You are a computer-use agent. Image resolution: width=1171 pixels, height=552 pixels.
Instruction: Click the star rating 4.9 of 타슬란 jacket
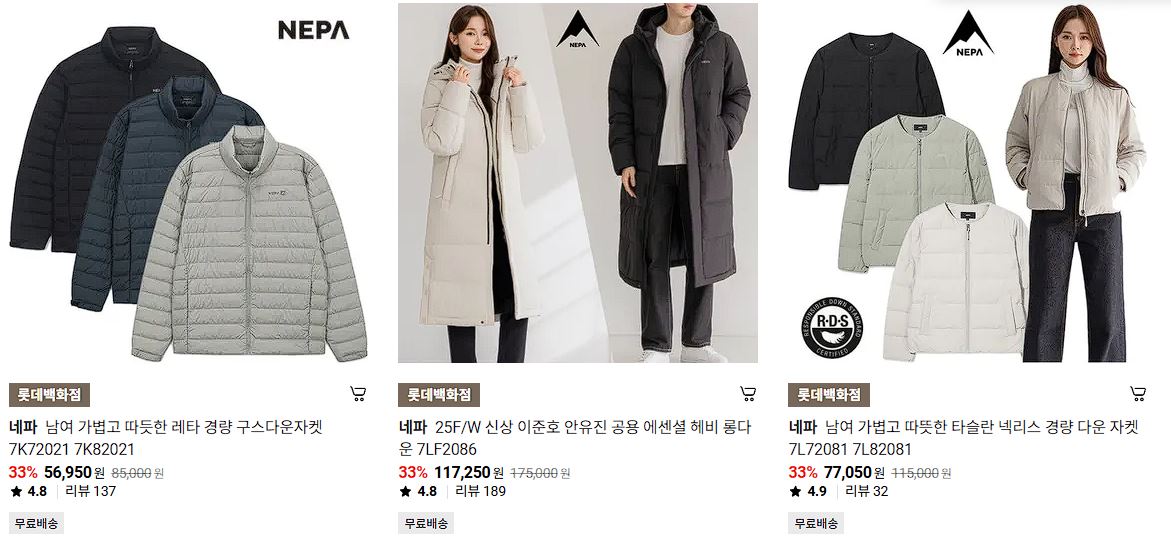tap(808, 491)
